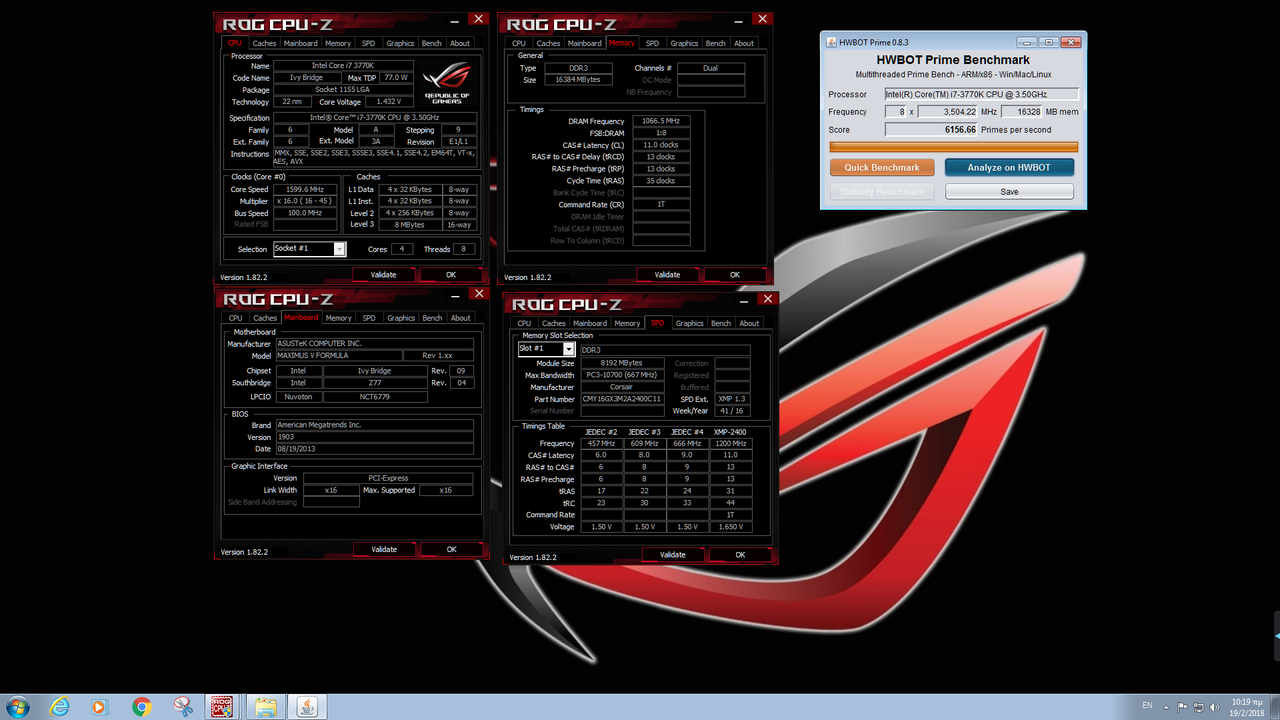
Task: Click OK in the SPD-tab window
Action: point(740,554)
